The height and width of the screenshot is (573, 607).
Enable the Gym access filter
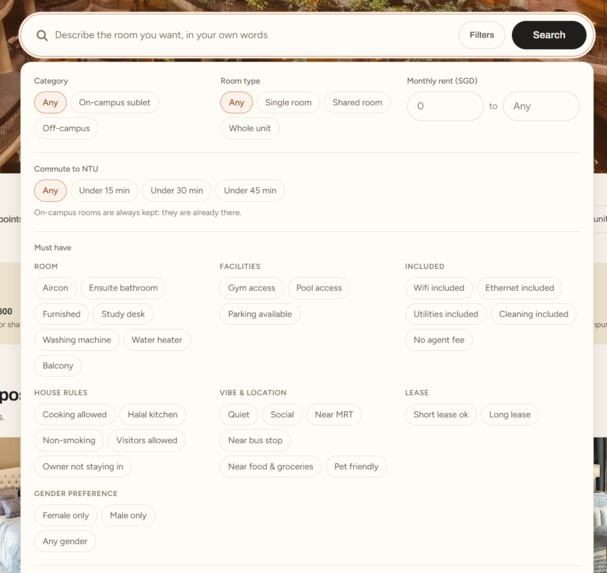pos(252,288)
